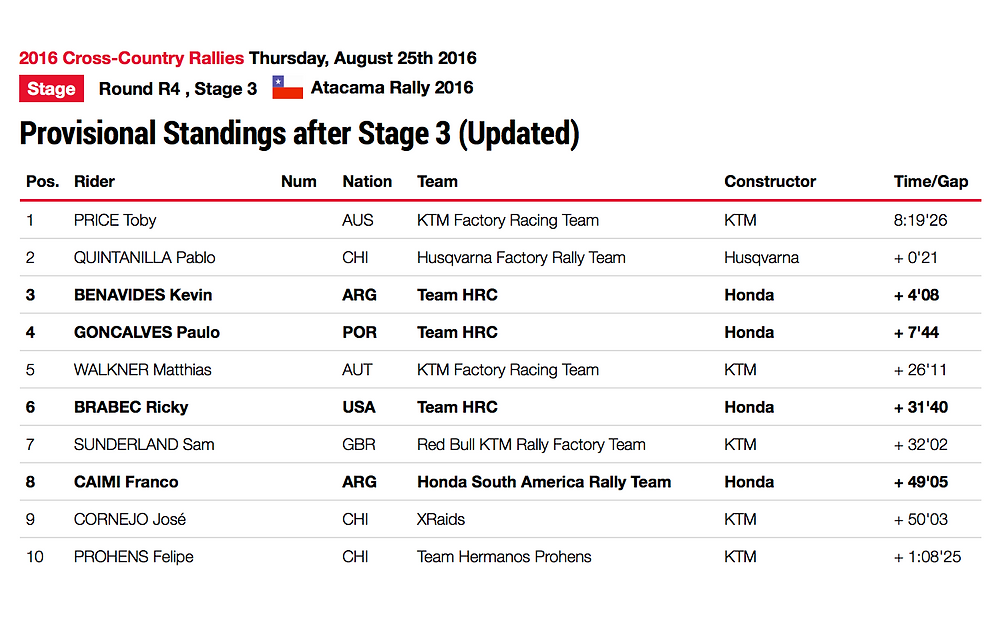Click the Pos. column header
1000x621 pixels.
(43, 181)
